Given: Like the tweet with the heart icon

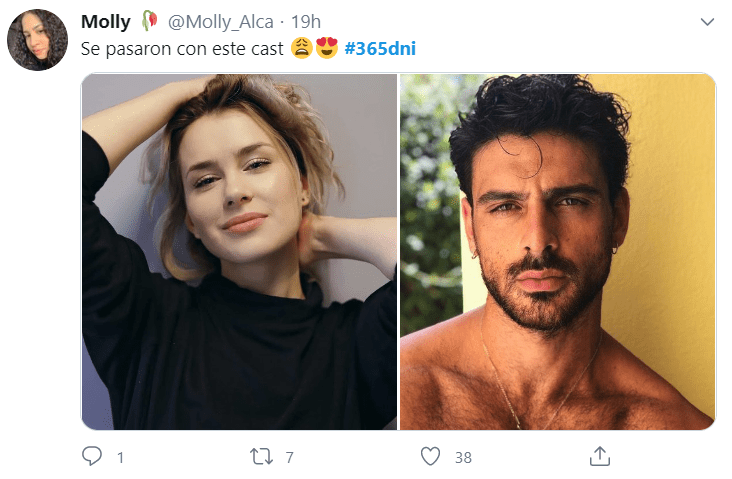Looking at the screenshot, I should click(x=430, y=456).
